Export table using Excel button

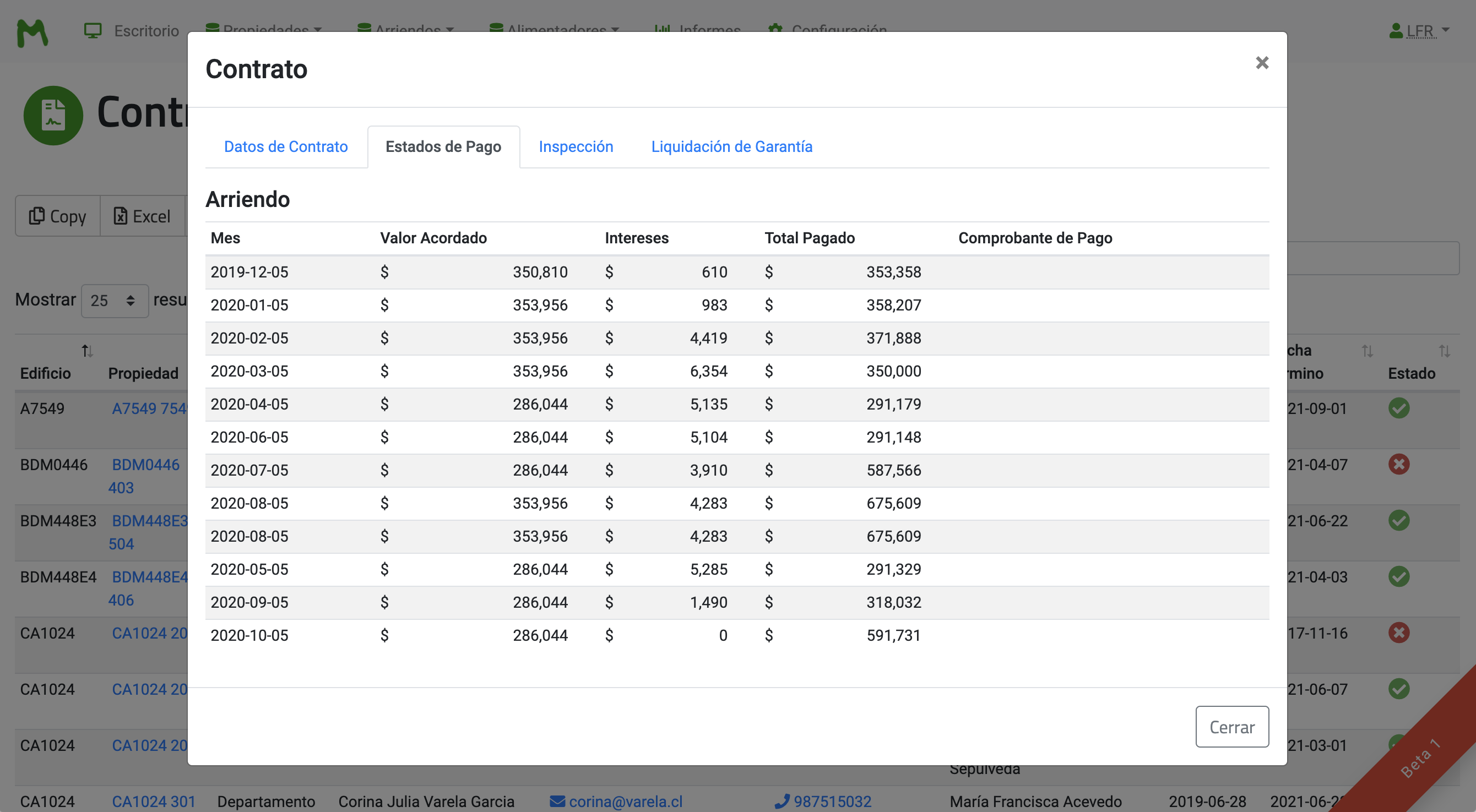click(143, 216)
